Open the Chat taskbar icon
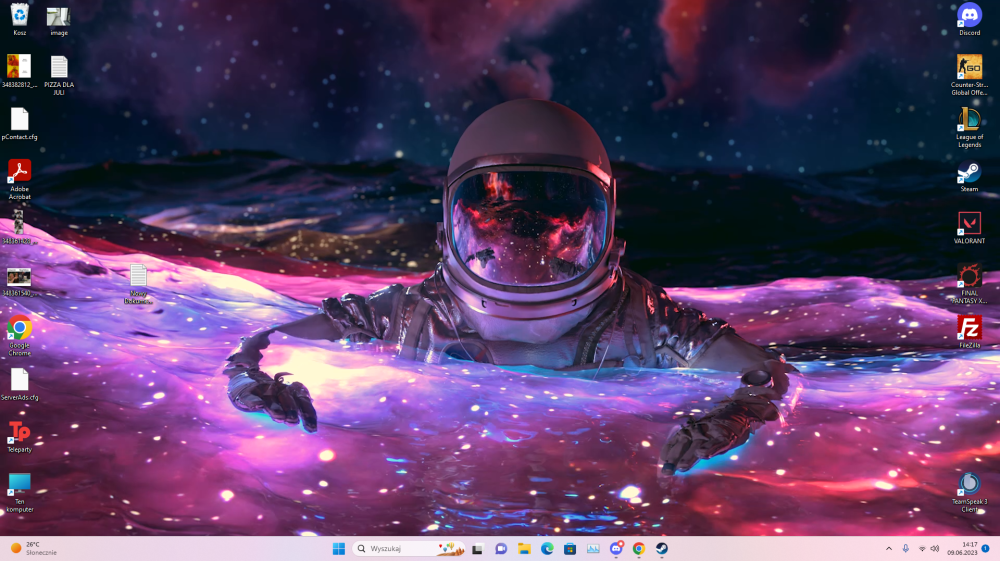 tap(501, 549)
